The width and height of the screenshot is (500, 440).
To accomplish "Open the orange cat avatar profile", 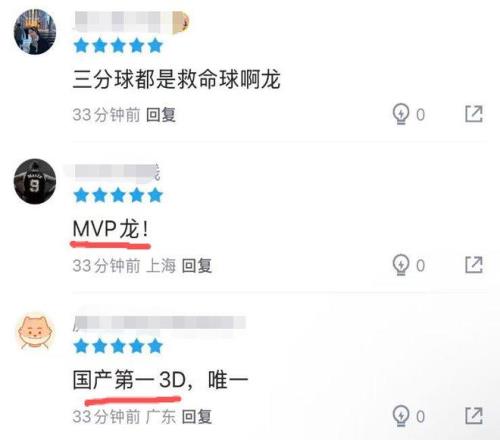I will tap(35, 332).
